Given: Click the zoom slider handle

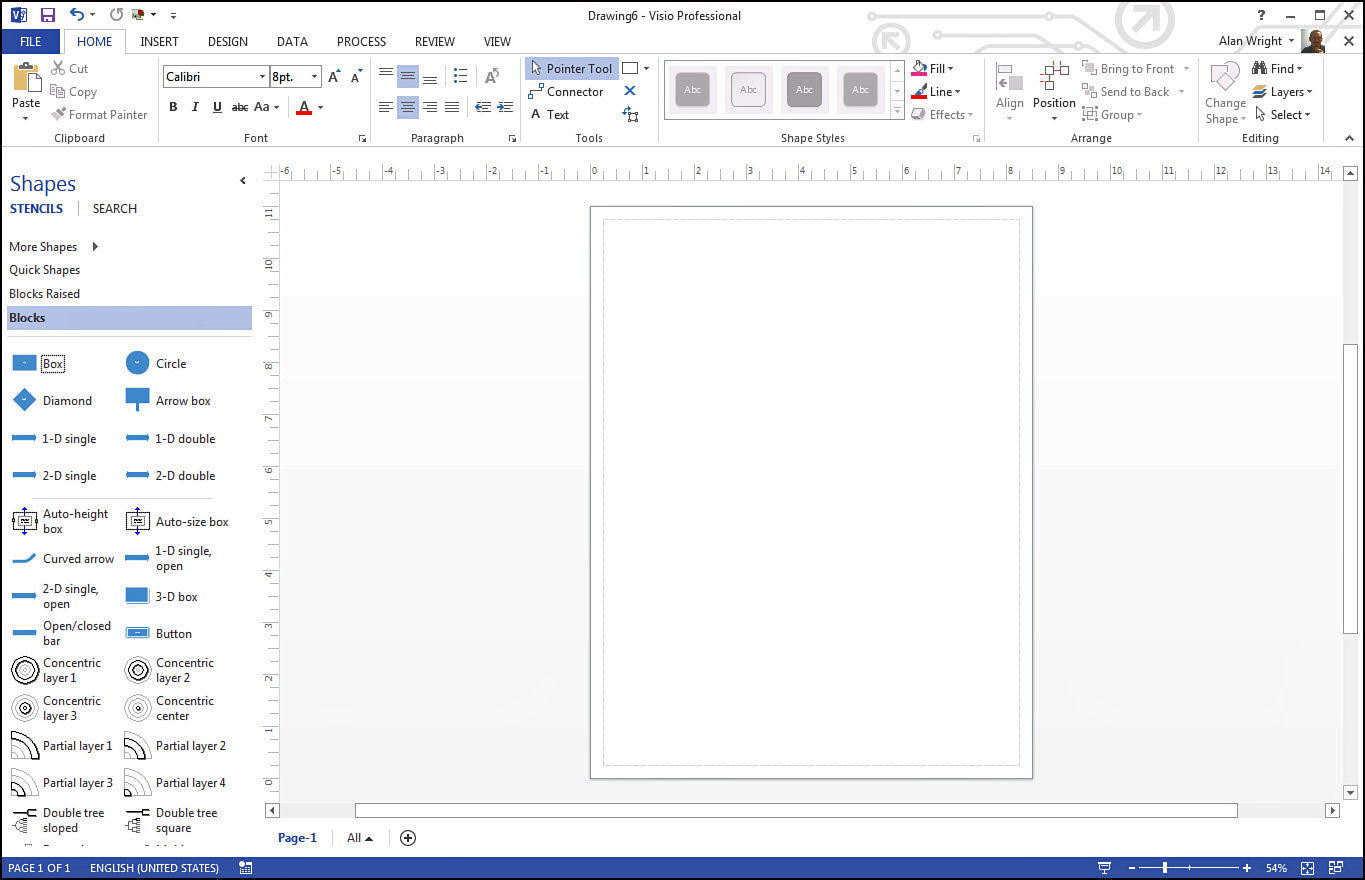Looking at the screenshot, I should pos(1165,868).
